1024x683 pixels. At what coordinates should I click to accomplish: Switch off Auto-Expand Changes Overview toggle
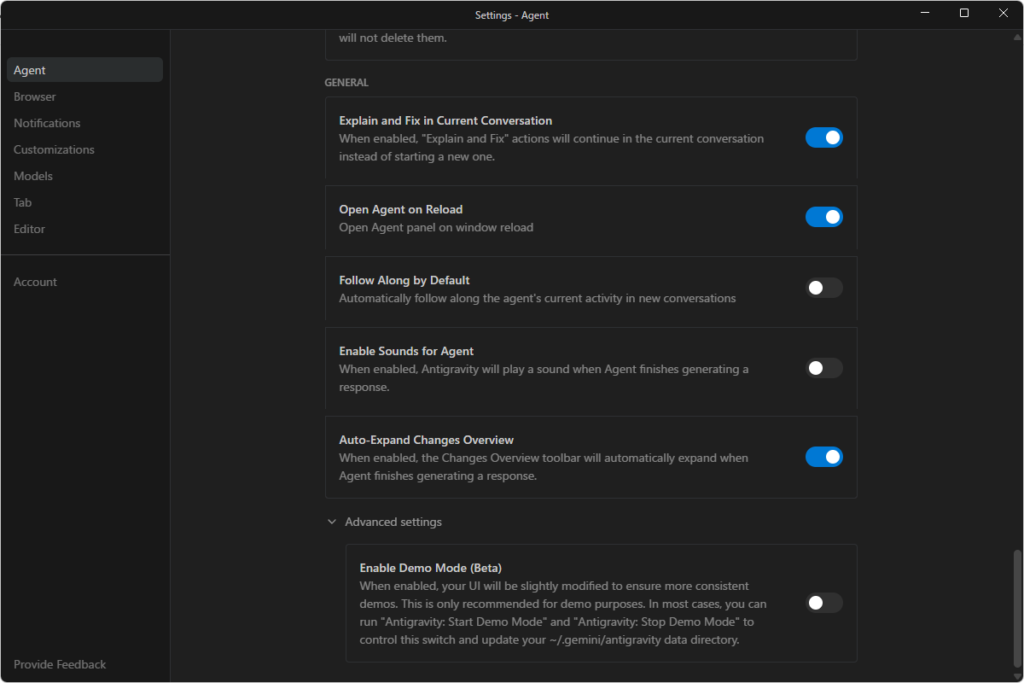click(824, 457)
